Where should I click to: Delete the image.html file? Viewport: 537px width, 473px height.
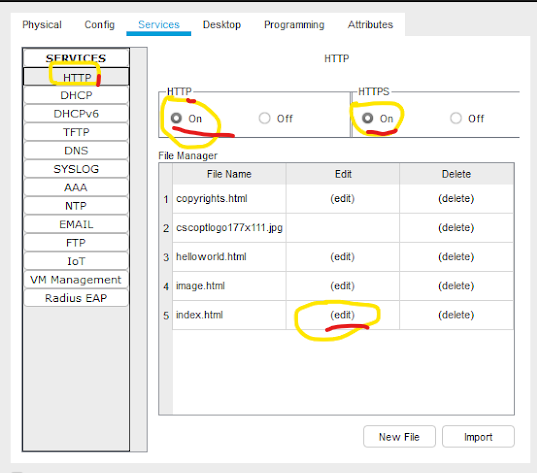456,286
